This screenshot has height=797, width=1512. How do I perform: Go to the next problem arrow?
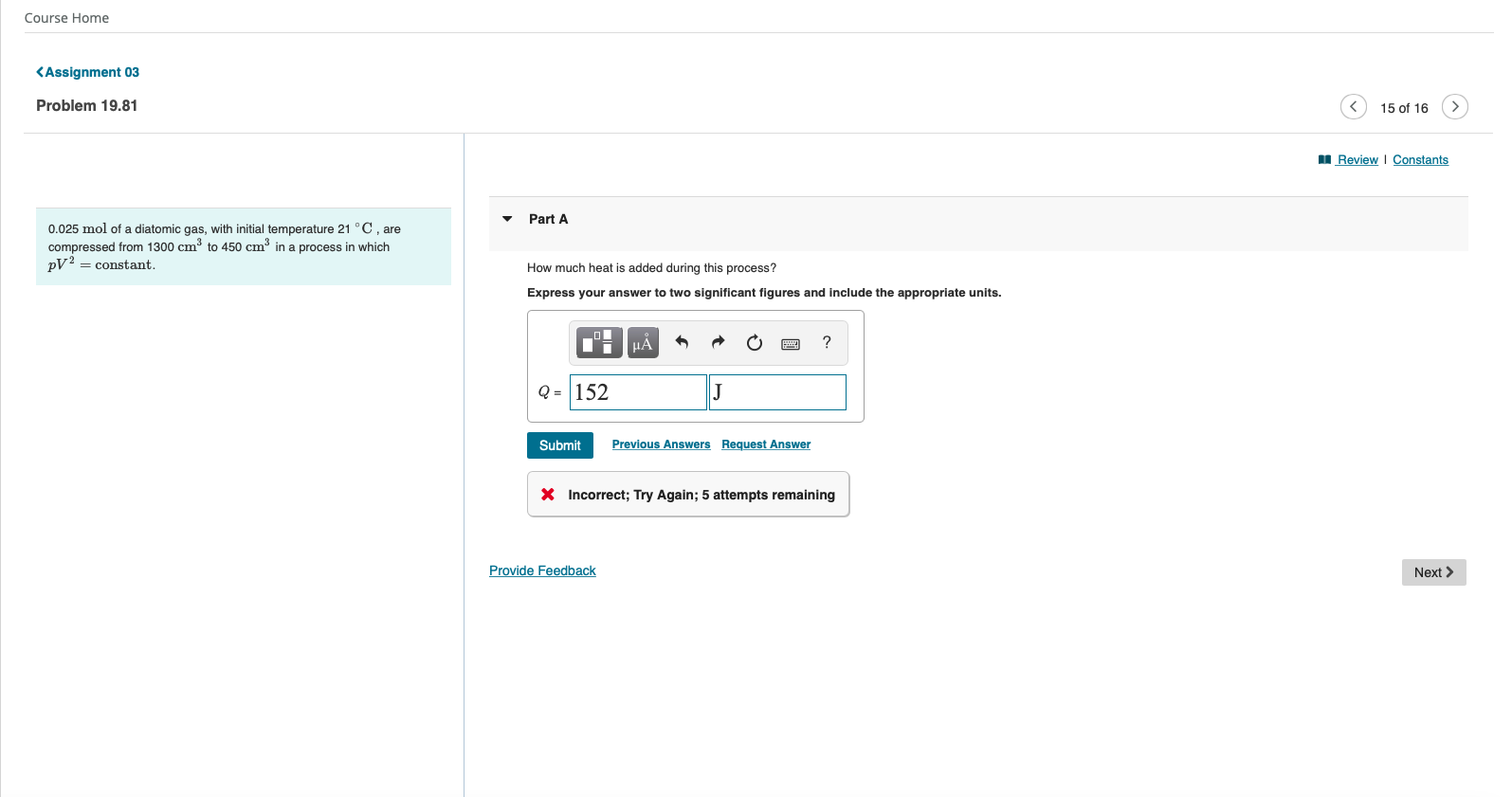coord(1455,106)
